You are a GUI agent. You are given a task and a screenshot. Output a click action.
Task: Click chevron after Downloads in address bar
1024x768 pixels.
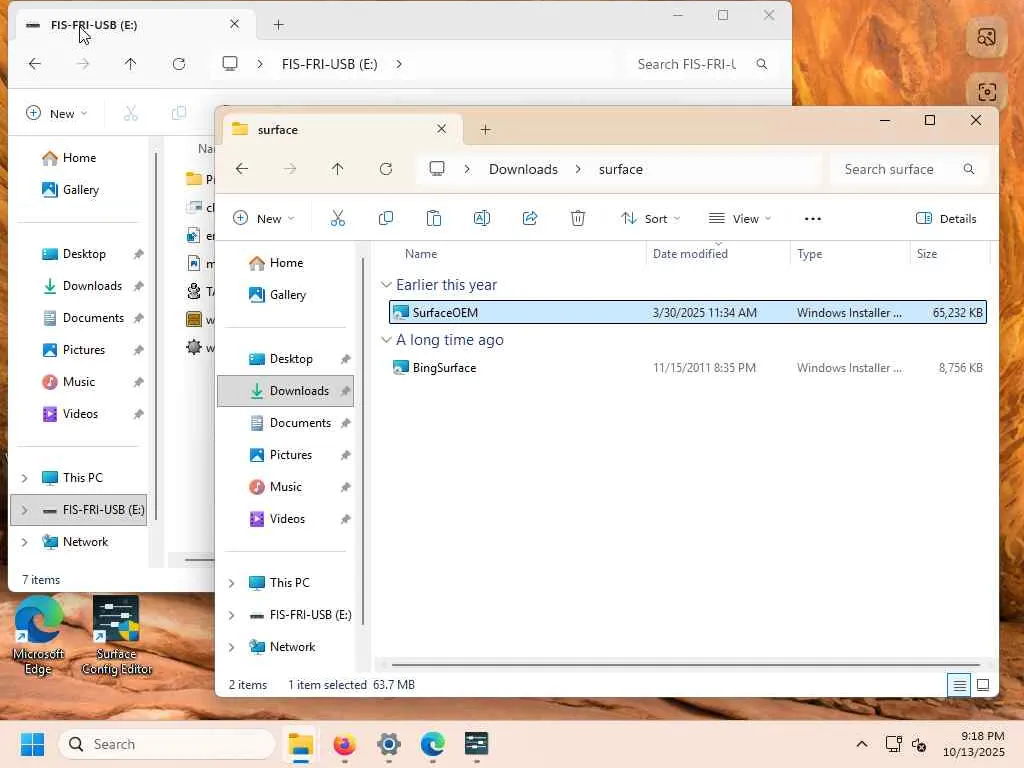pyautogui.click(x=578, y=169)
